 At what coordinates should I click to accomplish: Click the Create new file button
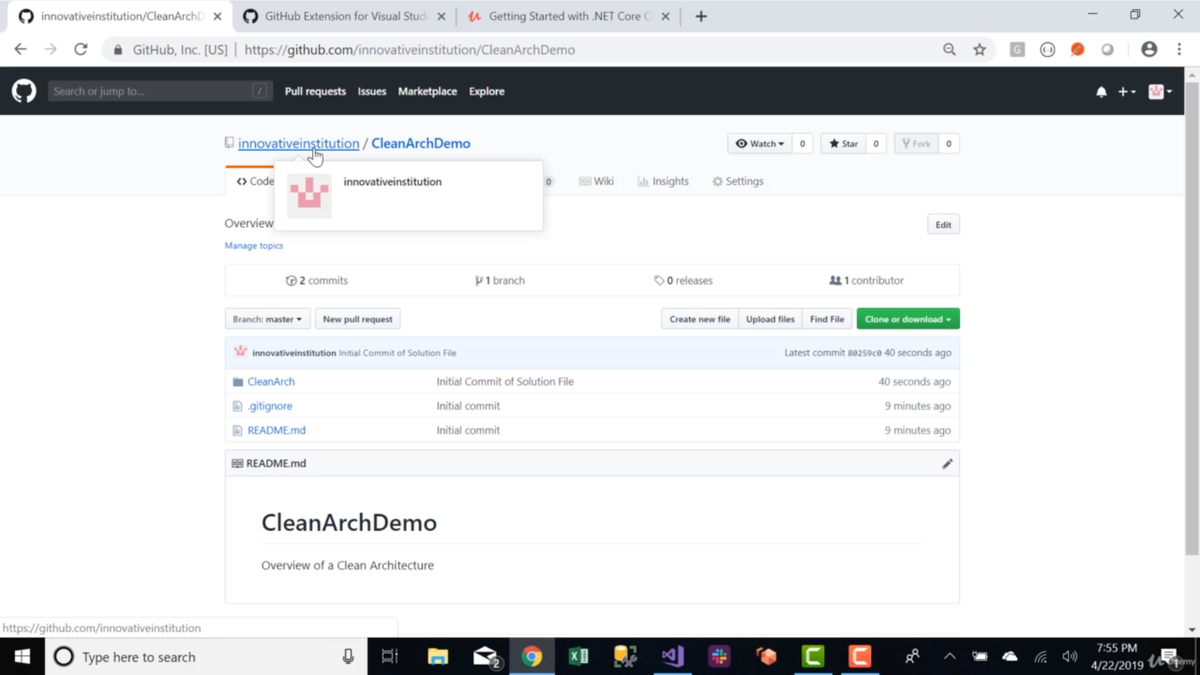pyautogui.click(x=700, y=319)
